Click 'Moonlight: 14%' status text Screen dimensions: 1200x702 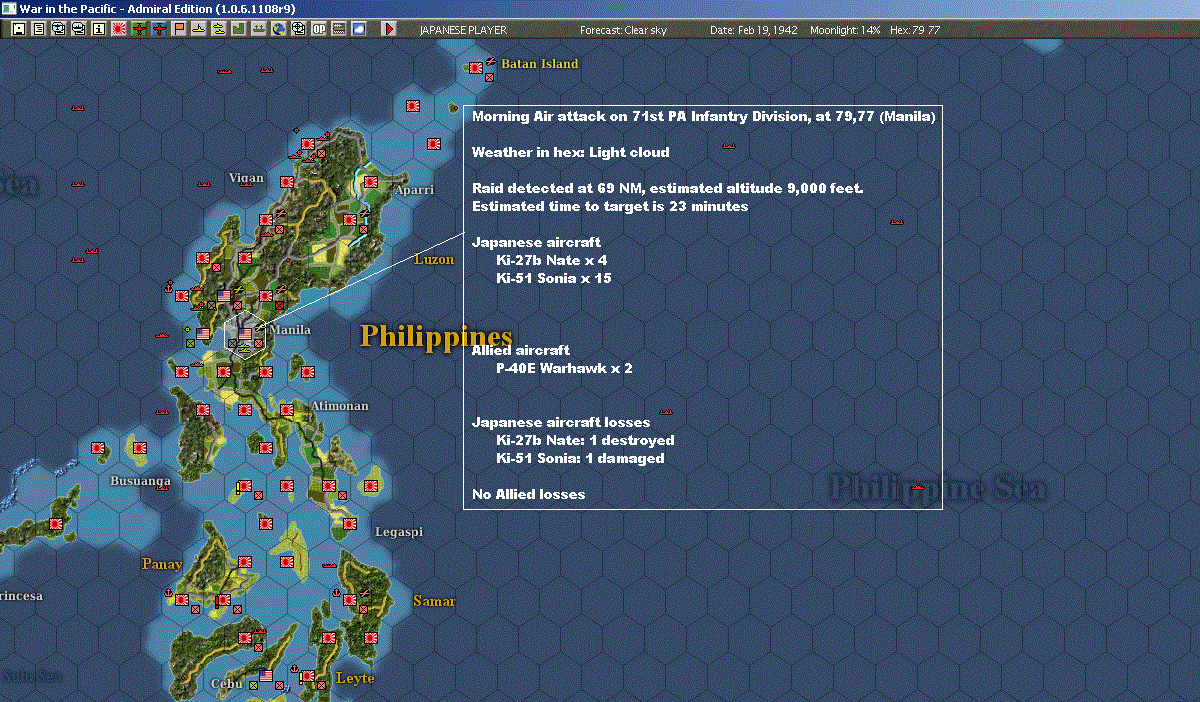pos(845,30)
